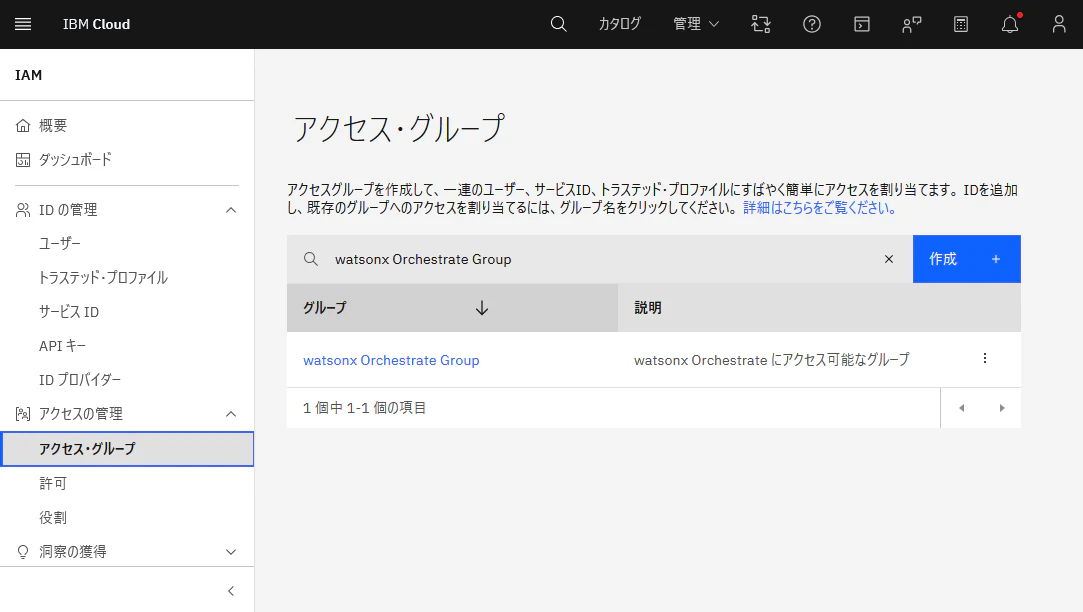Open the カタログ catalog menu
The width and height of the screenshot is (1083, 612).
click(620, 24)
